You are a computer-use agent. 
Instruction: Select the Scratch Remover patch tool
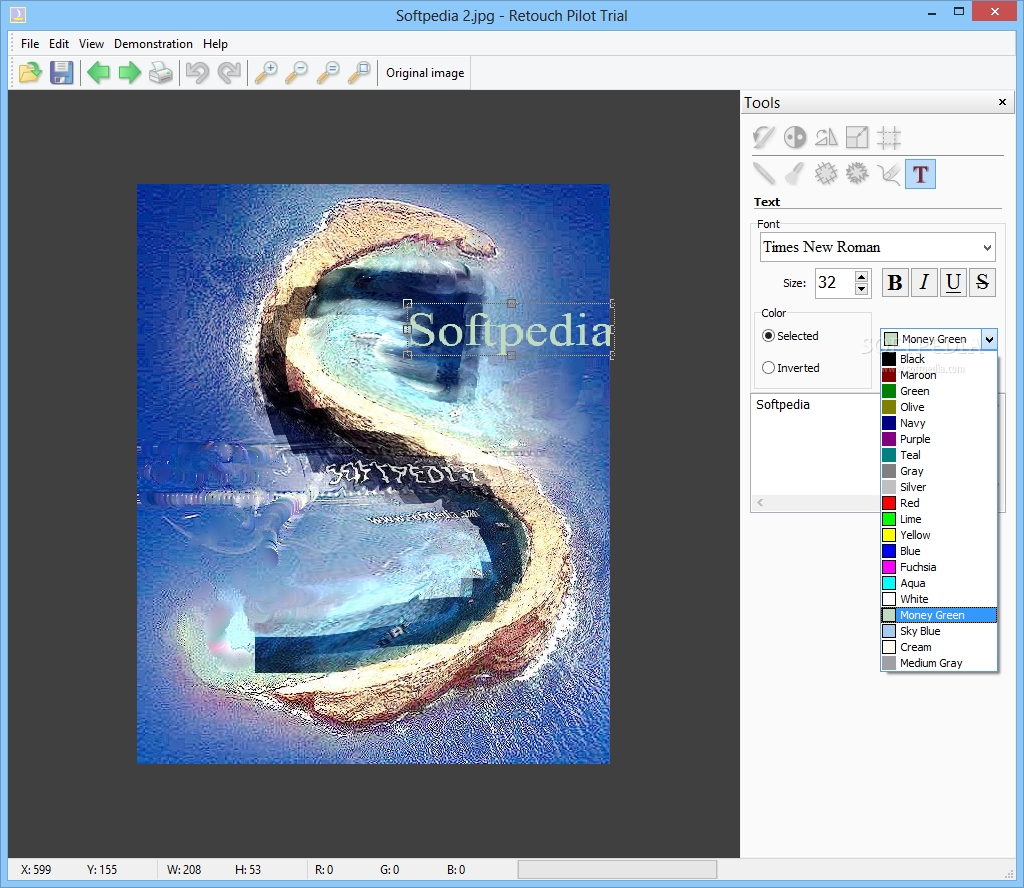826,174
